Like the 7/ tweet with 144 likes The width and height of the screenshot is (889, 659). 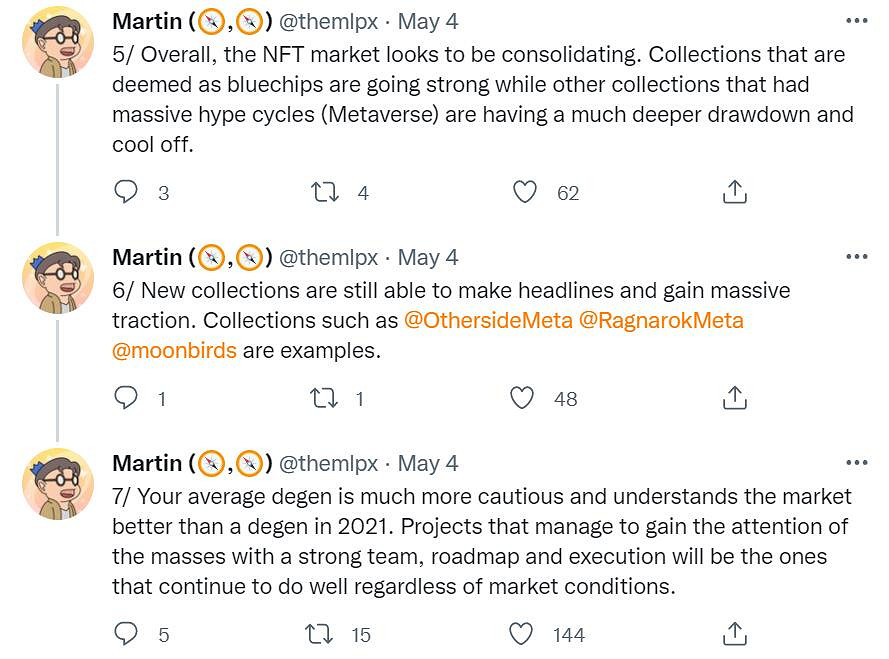(x=522, y=634)
